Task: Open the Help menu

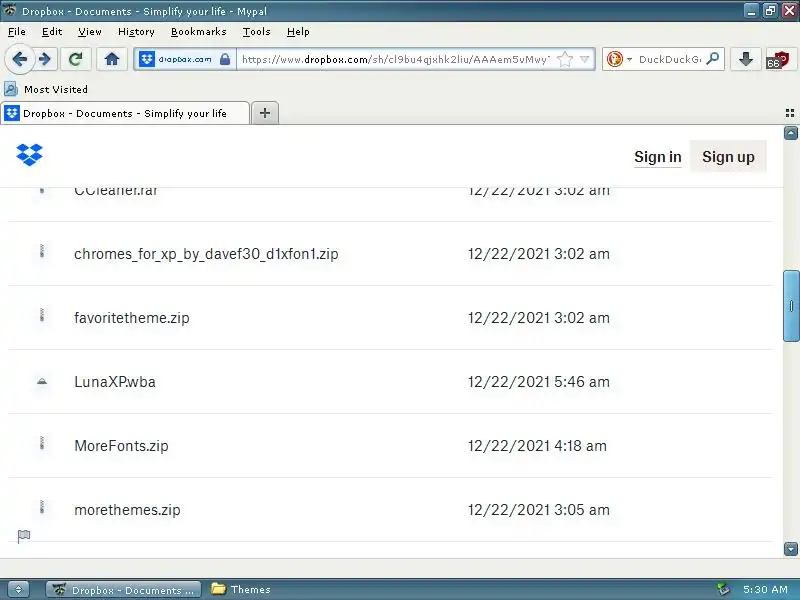Action: (x=298, y=32)
